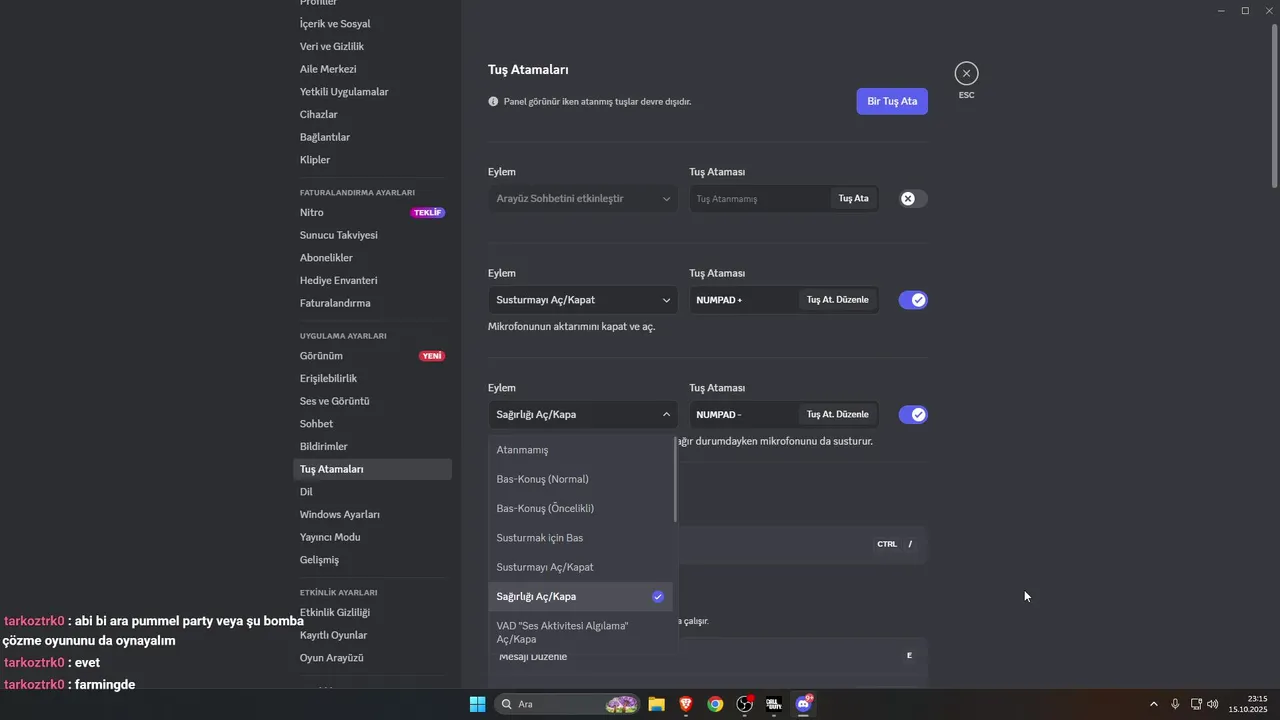Screen dimensions: 1280x720
Task: Open File Explorer from taskbar
Action: pyautogui.click(x=656, y=704)
